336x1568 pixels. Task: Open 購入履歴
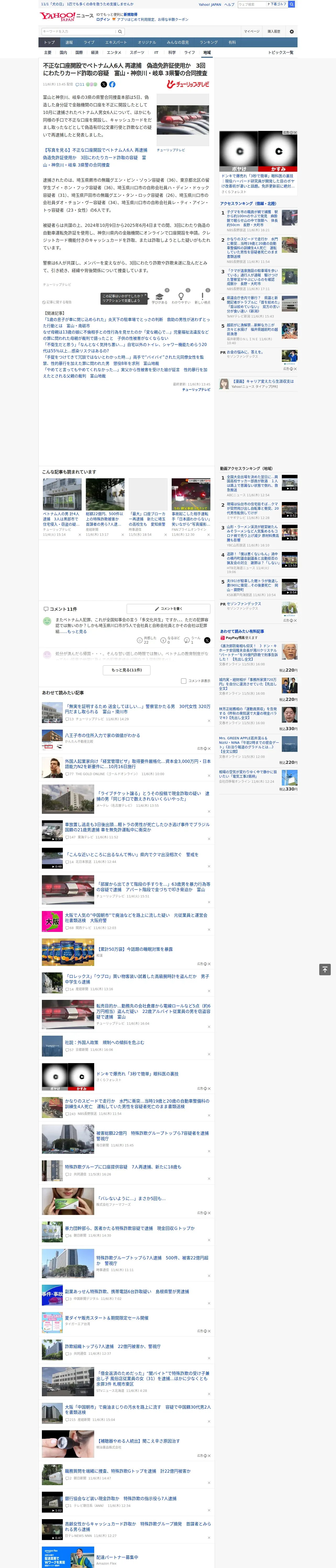(x=274, y=32)
